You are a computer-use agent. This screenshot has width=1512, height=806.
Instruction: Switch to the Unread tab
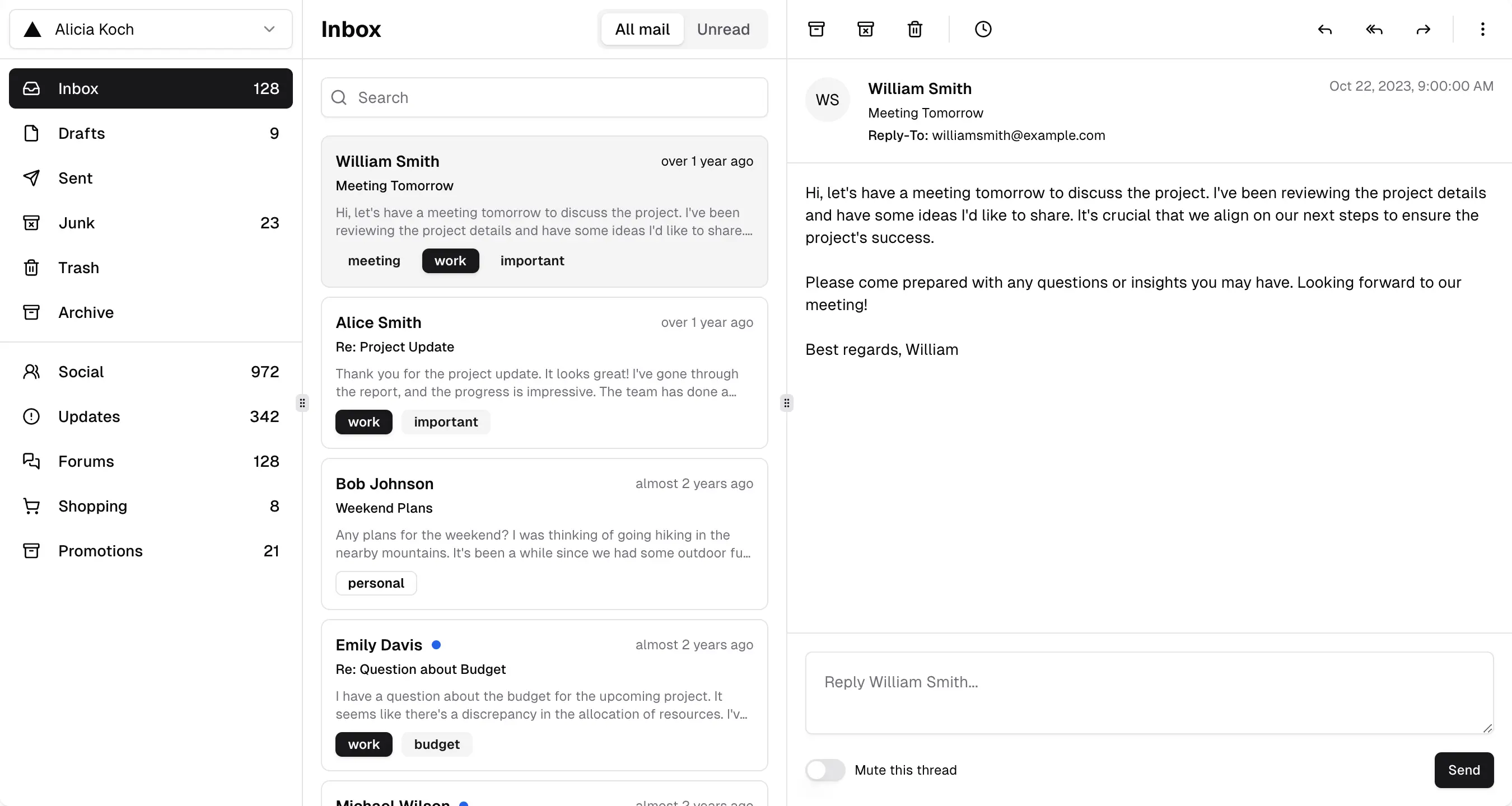pos(723,29)
